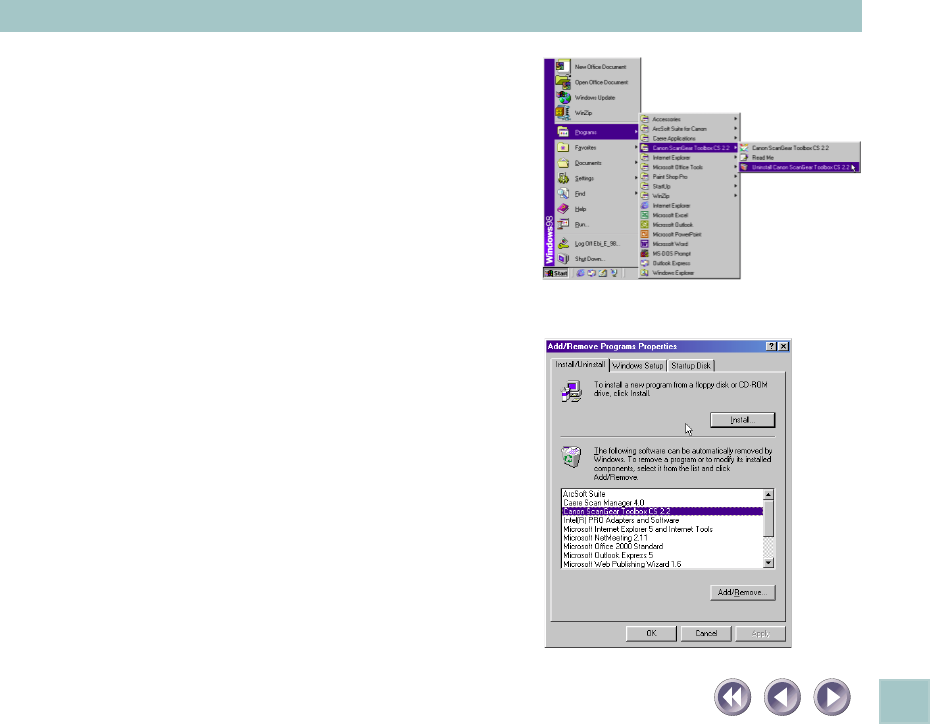Switch to the Windows Setup tab
930x724 pixels.
coord(638,366)
